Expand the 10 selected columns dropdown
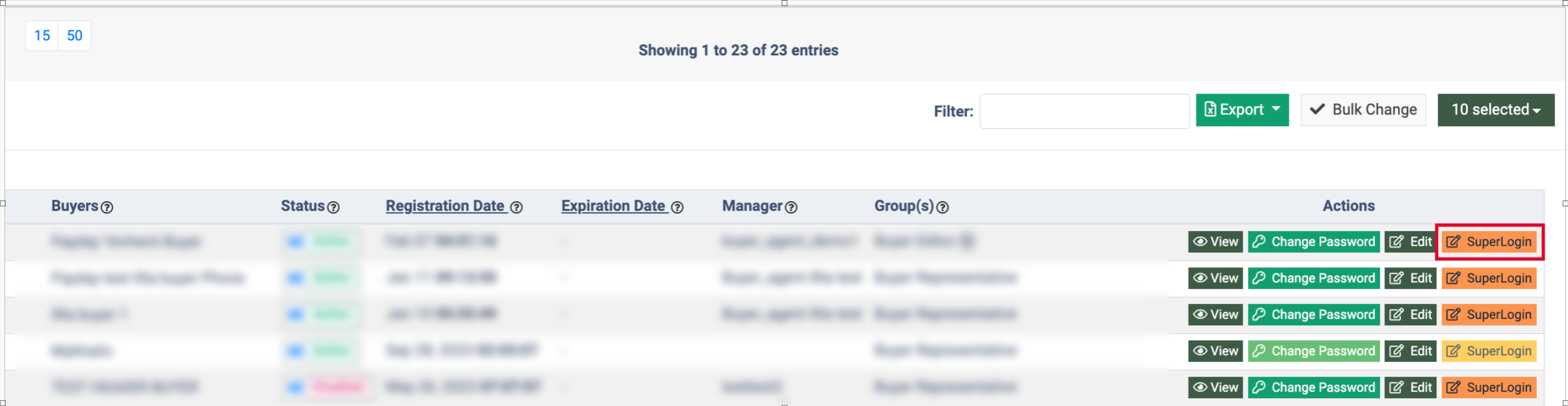 point(1496,110)
